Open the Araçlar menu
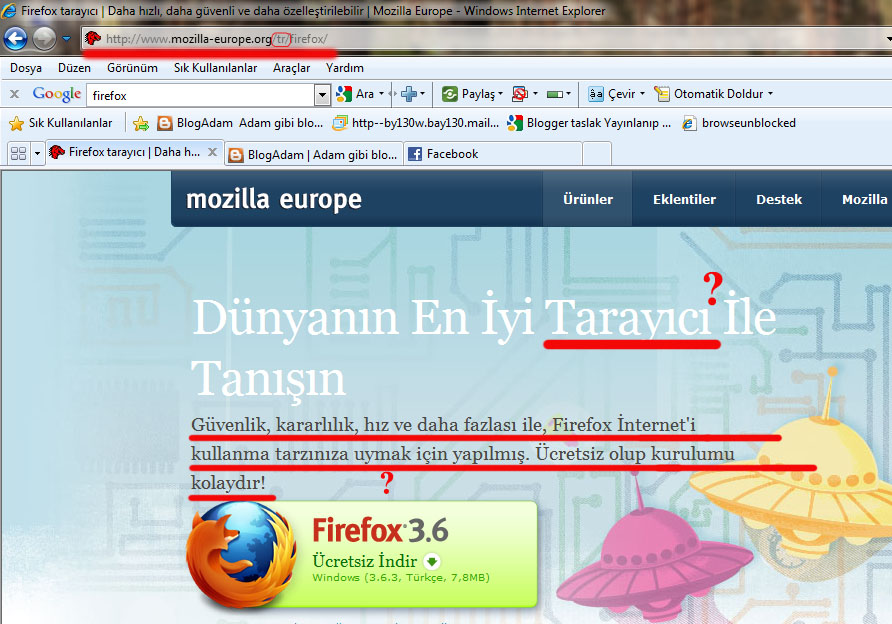The height and width of the screenshot is (624, 892). [x=291, y=68]
